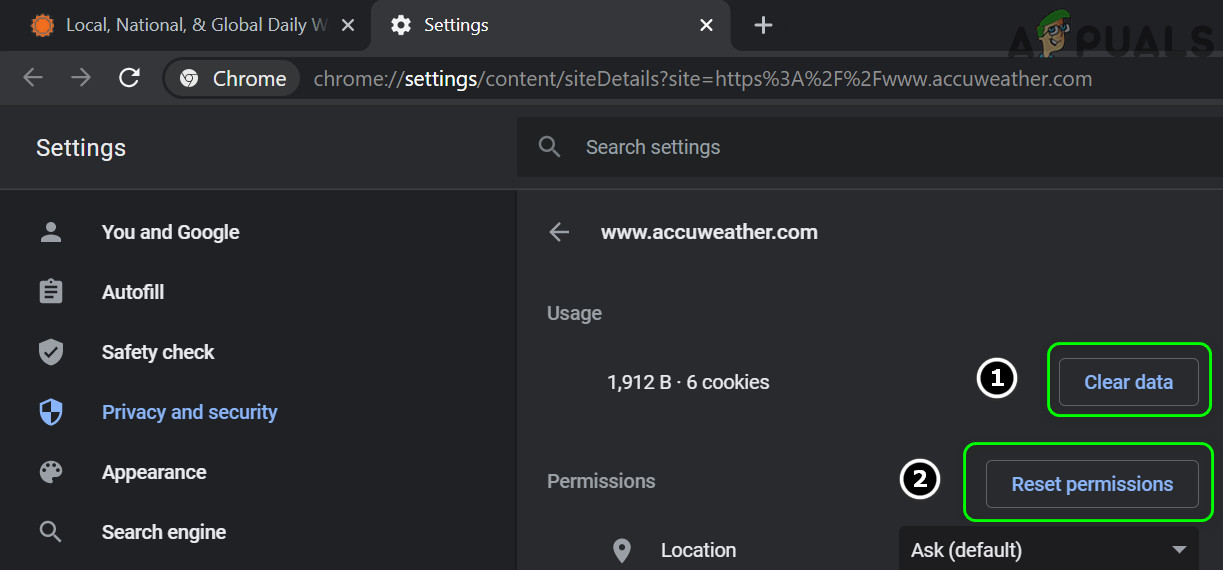Click the You and Google person icon
The image size is (1223, 570).
click(50, 232)
